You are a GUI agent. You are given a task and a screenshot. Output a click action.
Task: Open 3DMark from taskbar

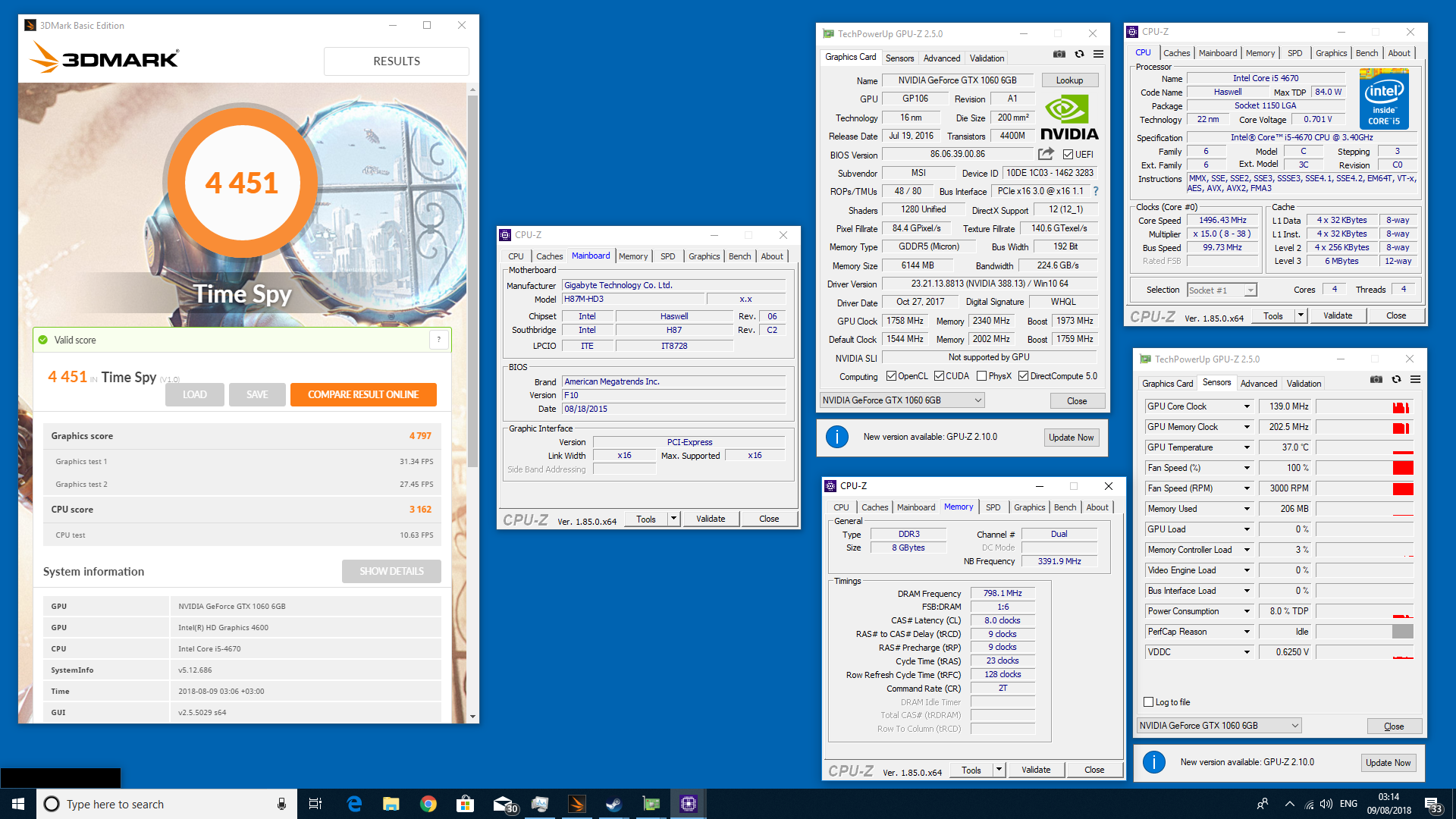coord(576,804)
